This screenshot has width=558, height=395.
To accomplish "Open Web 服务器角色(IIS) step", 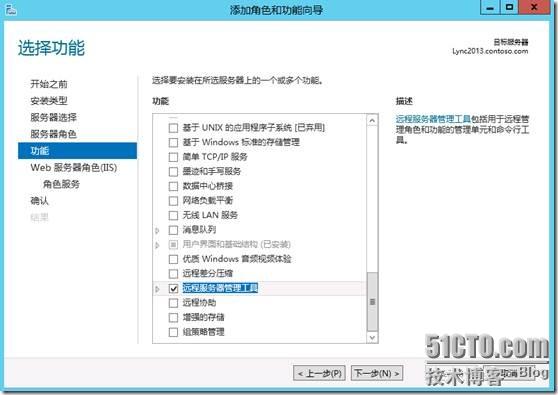I will [x=74, y=168].
